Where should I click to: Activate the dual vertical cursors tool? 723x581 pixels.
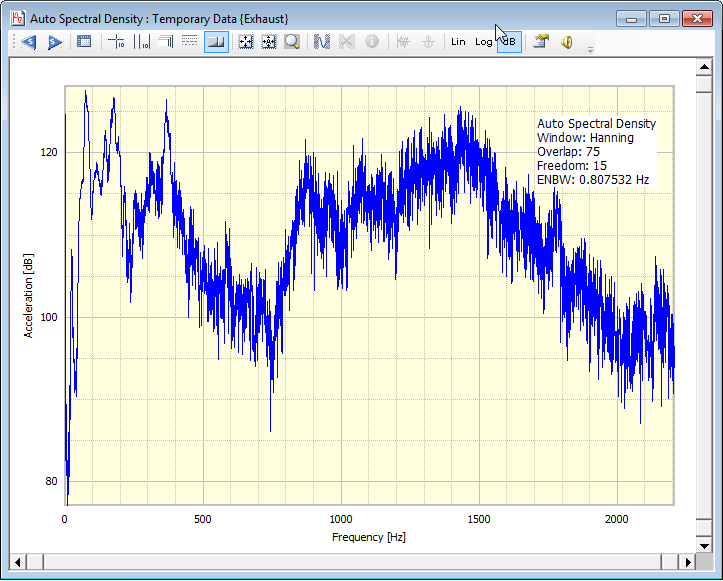point(141,42)
